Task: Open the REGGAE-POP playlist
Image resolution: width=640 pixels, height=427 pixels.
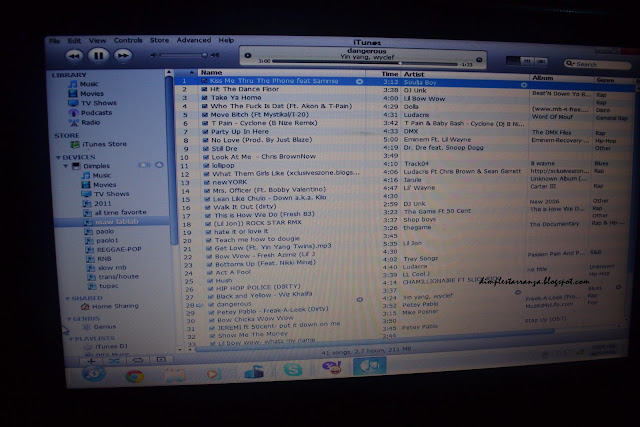Action: tap(119, 249)
